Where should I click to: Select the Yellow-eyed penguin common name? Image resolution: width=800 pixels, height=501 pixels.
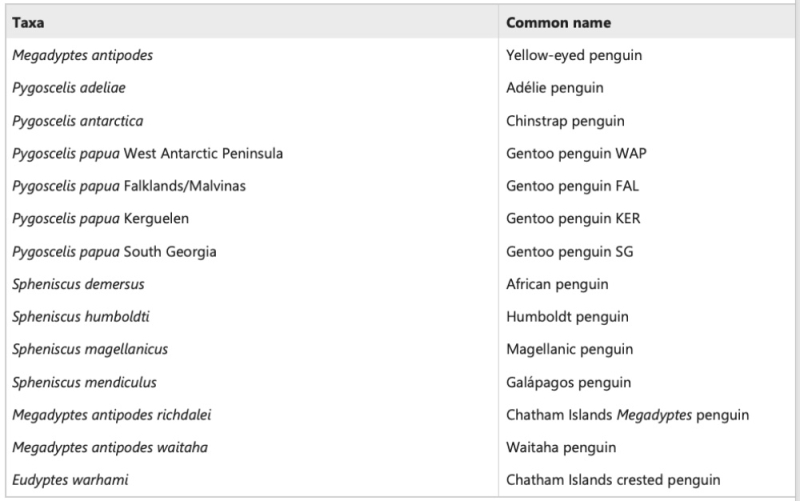pos(574,55)
